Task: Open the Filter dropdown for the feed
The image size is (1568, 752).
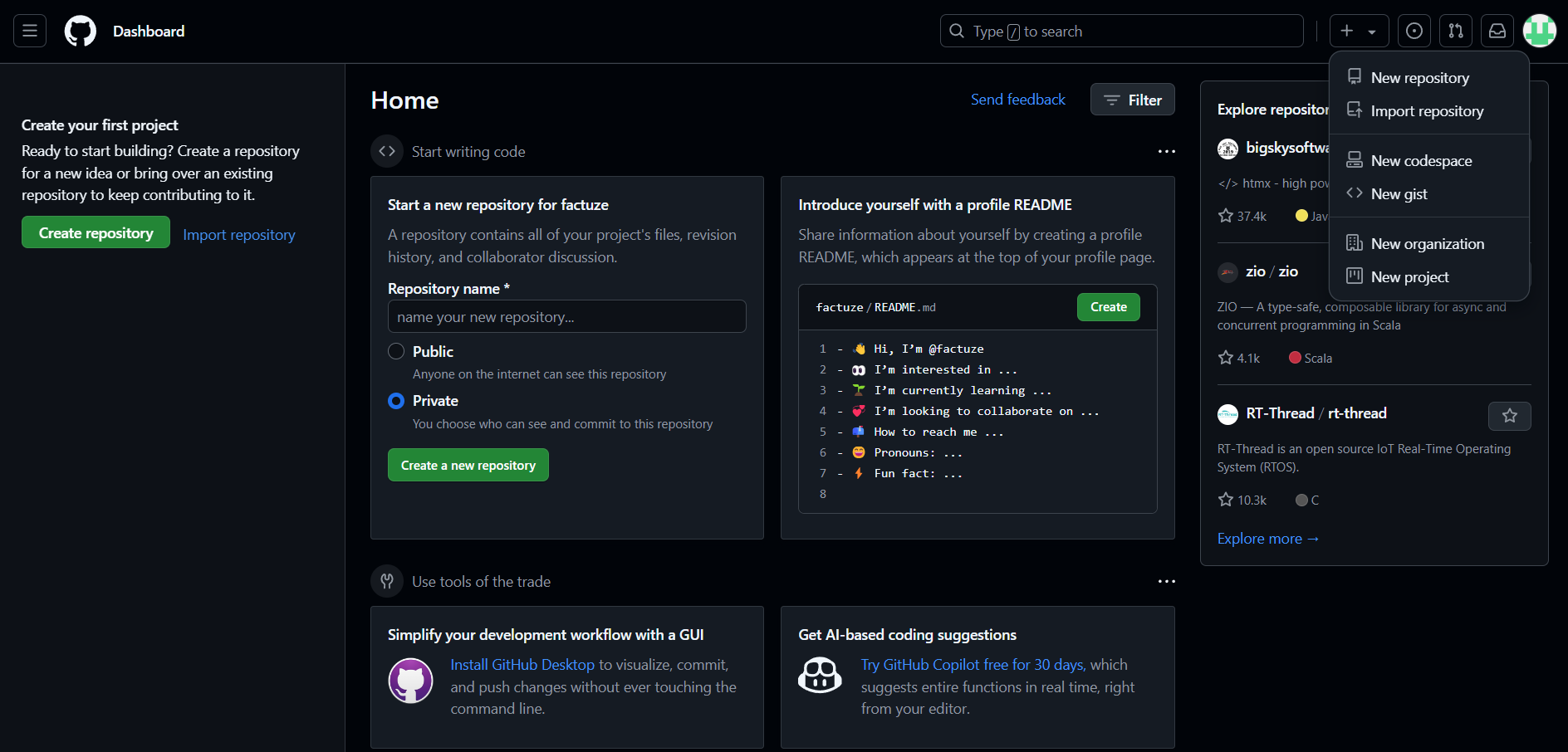Action: coord(1132,100)
